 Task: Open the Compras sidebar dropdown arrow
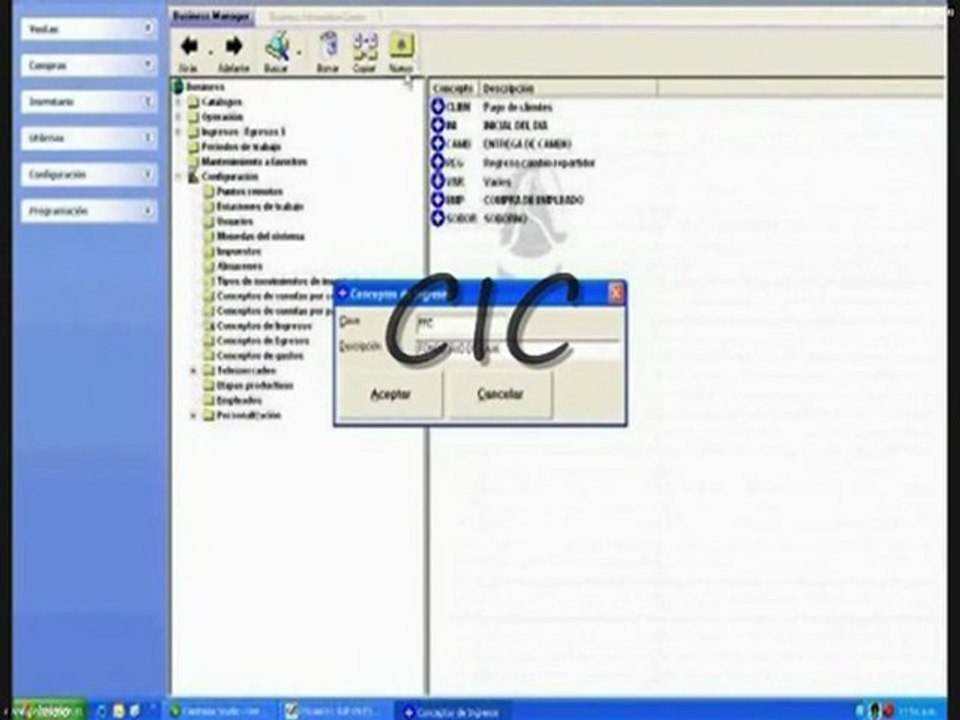click(x=148, y=64)
